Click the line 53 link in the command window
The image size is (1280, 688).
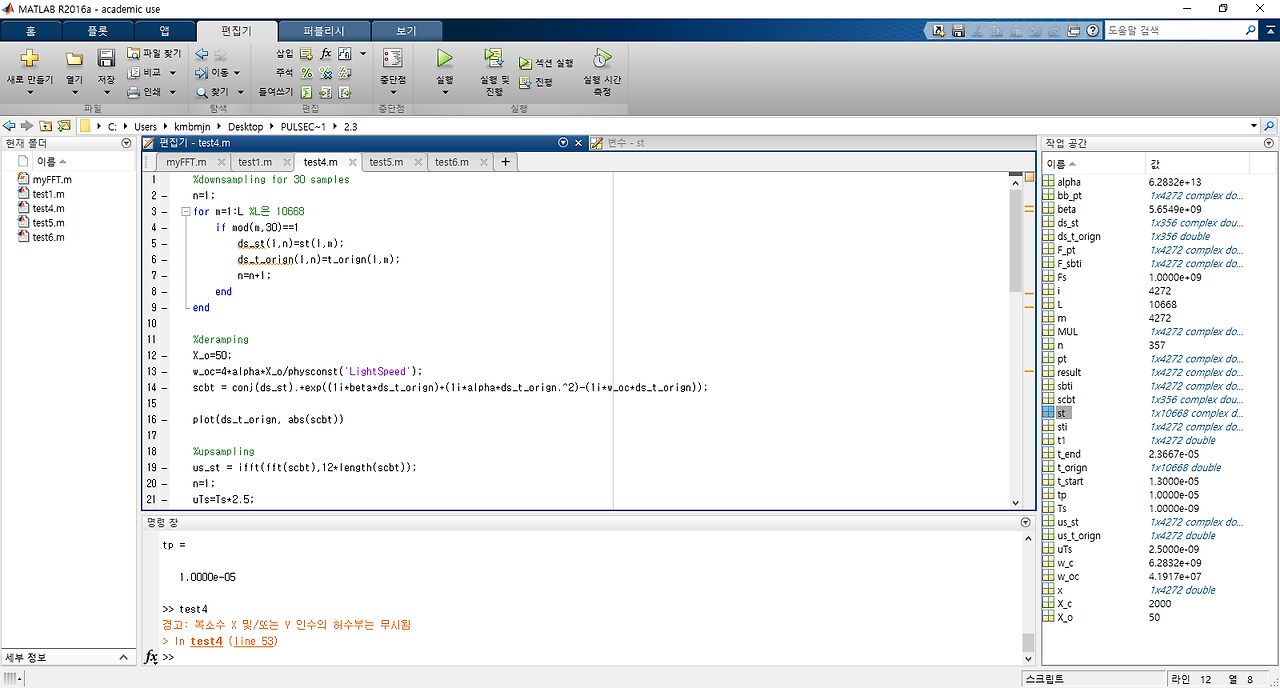tap(252, 641)
